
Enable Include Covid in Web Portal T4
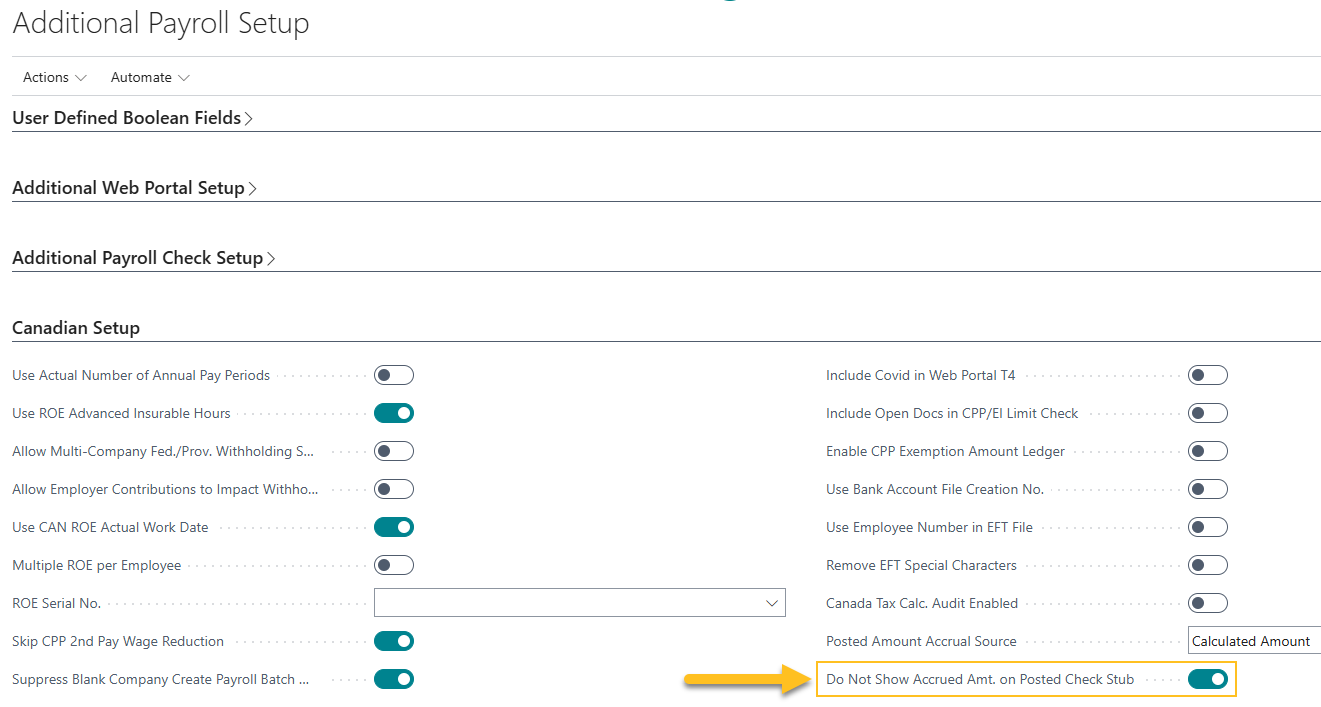tap(1207, 375)
